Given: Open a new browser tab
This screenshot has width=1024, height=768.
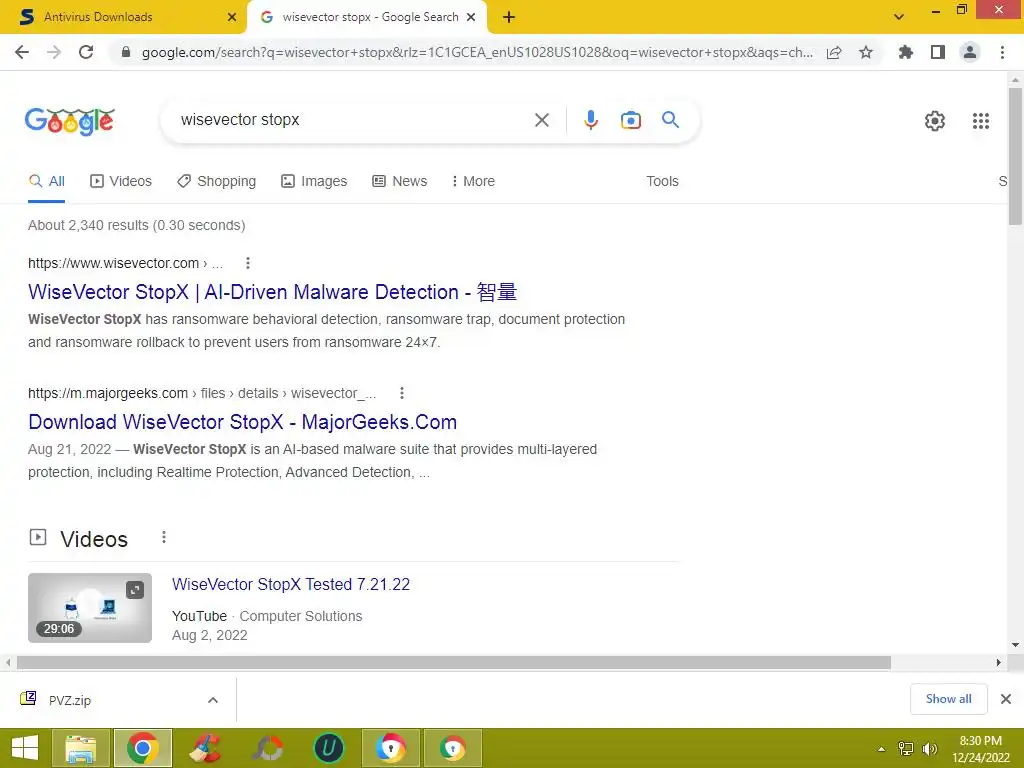Looking at the screenshot, I should (x=509, y=18).
